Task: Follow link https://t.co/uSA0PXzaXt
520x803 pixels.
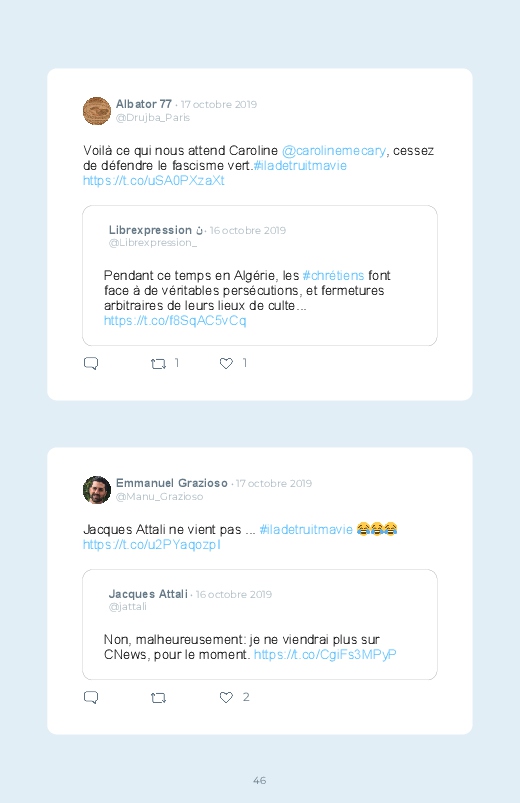Action: (154, 181)
